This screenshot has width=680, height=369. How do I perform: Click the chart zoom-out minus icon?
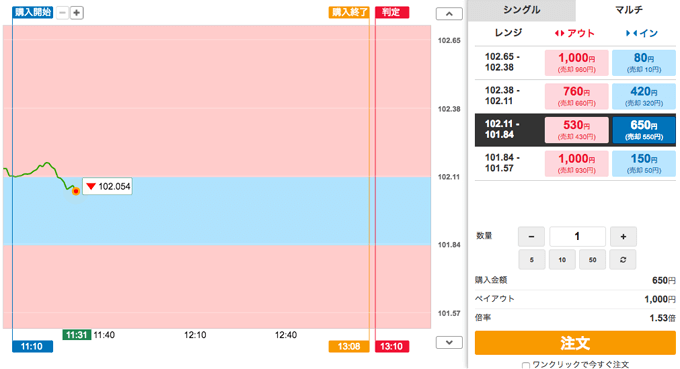coord(62,13)
